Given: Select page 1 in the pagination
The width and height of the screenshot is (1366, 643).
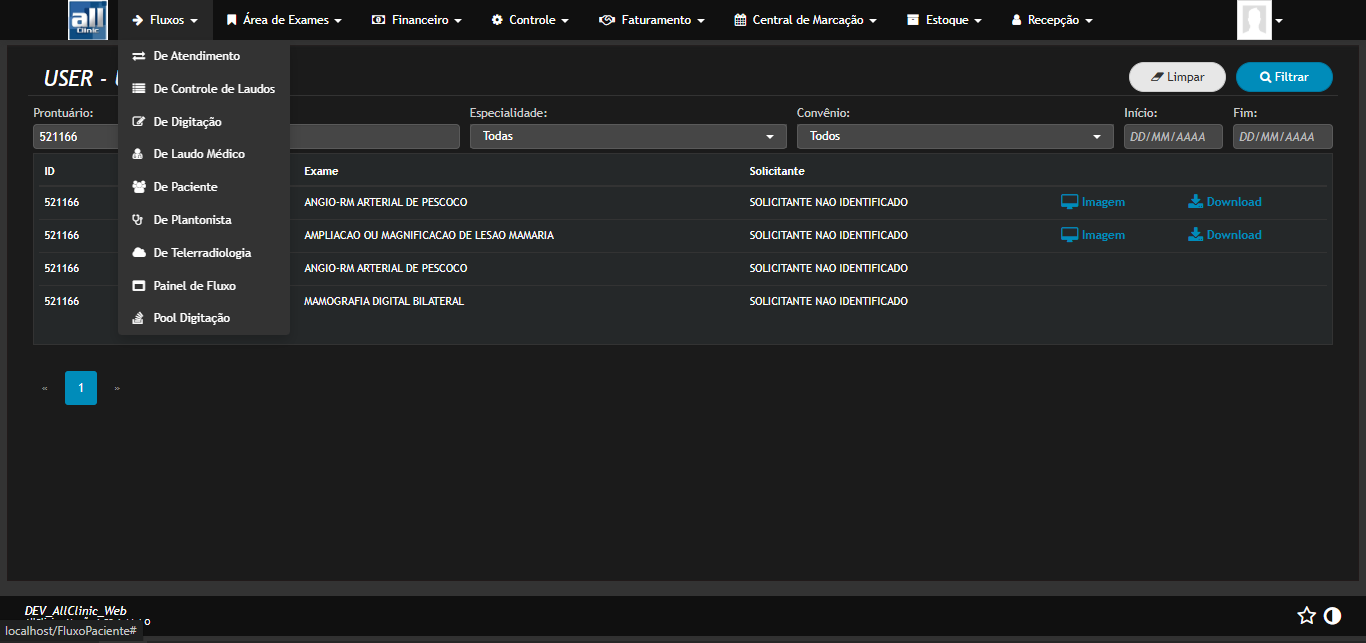Looking at the screenshot, I should click(81, 388).
